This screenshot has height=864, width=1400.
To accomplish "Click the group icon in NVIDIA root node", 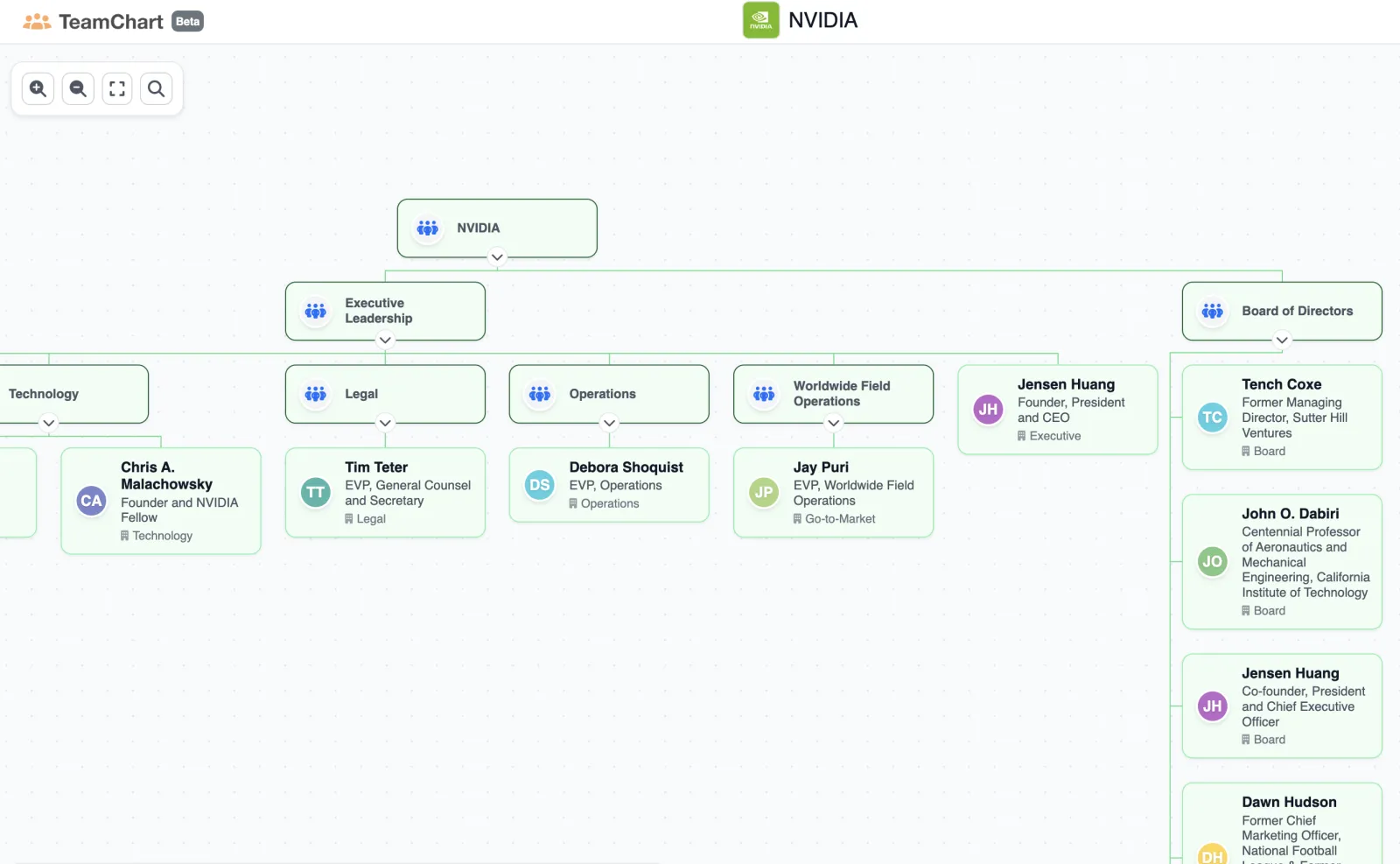I will pos(428,228).
